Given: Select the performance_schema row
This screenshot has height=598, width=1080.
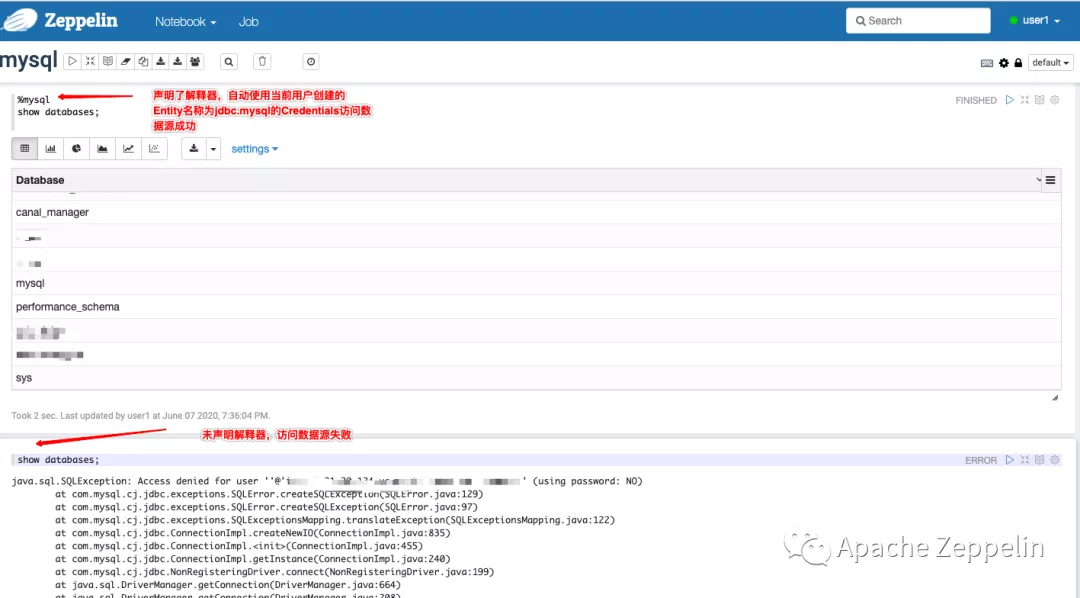Looking at the screenshot, I should (x=536, y=307).
